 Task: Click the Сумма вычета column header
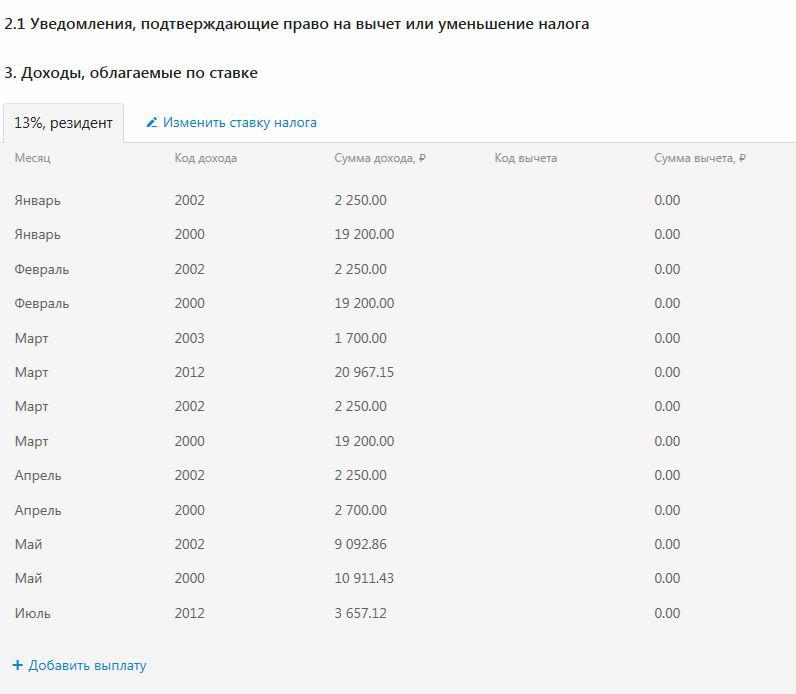click(x=700, y=158)
